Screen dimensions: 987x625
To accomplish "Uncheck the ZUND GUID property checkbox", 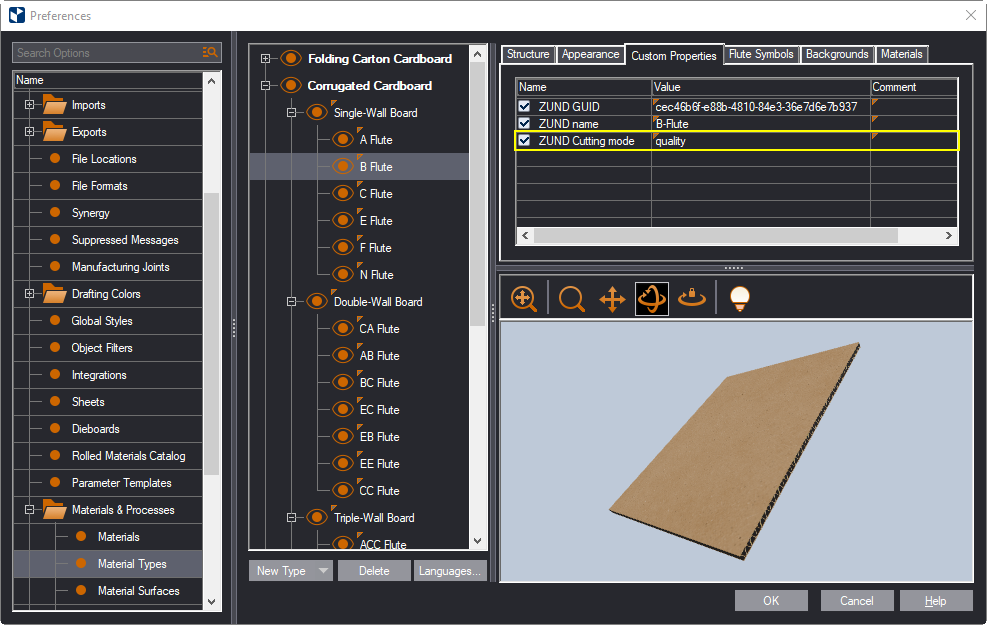I will click(x=525, y=107).
